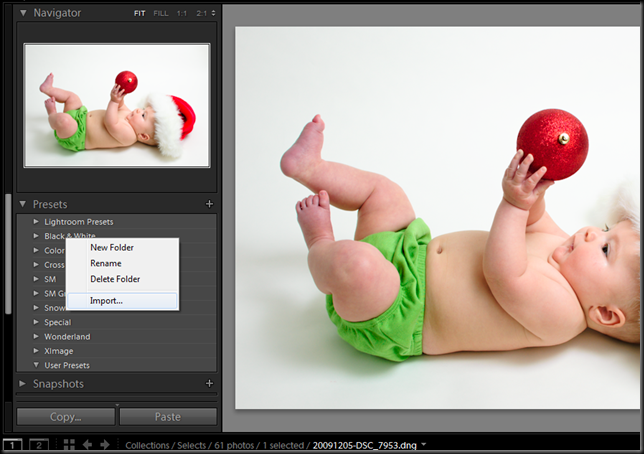Go forward with the right arrow icon
The width and height of the screenshot is (644, 454).
point(105,445)
